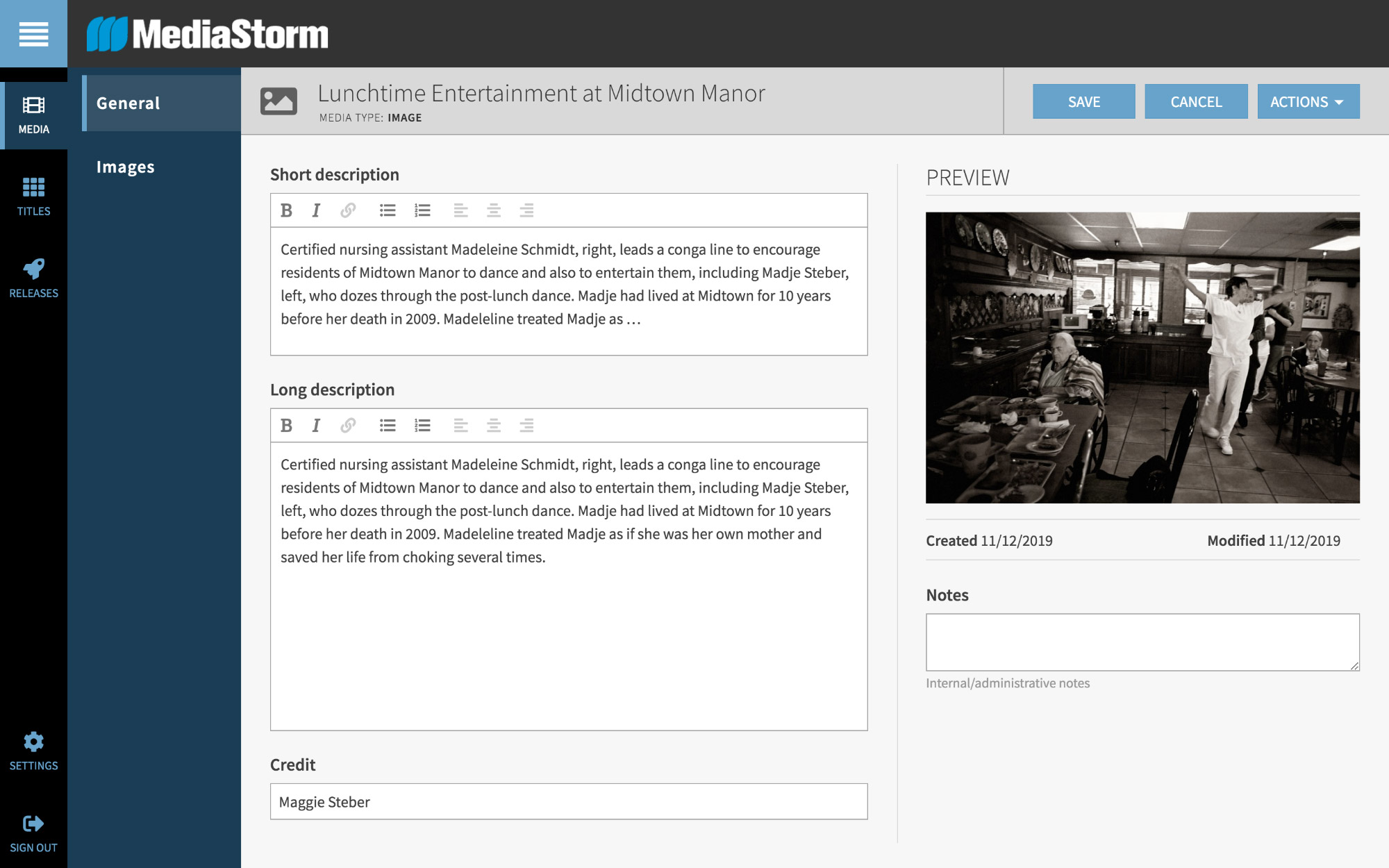Click the preview photo thumbnail

pos(1142,358)
